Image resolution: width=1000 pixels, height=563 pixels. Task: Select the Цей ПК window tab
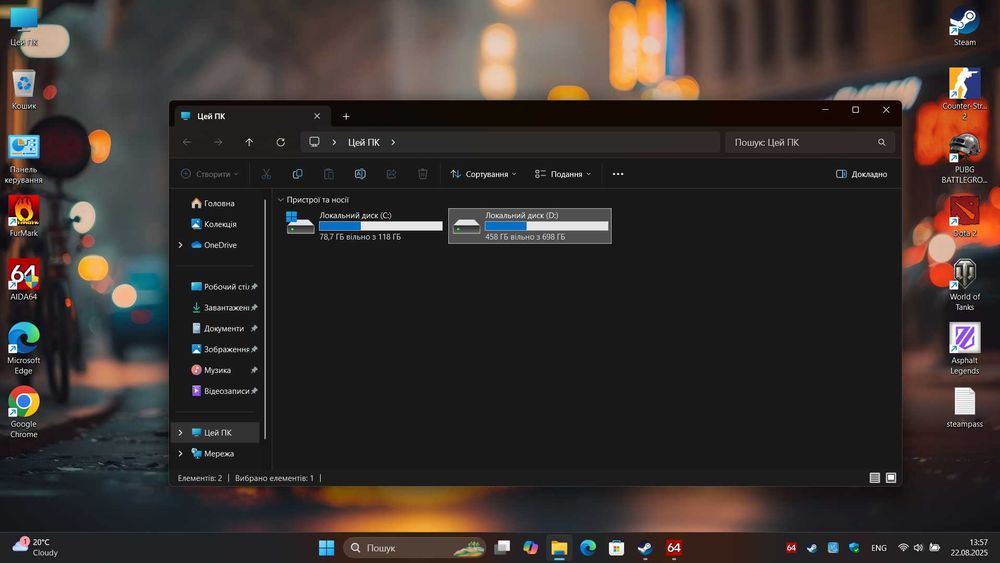pos(252,116)
